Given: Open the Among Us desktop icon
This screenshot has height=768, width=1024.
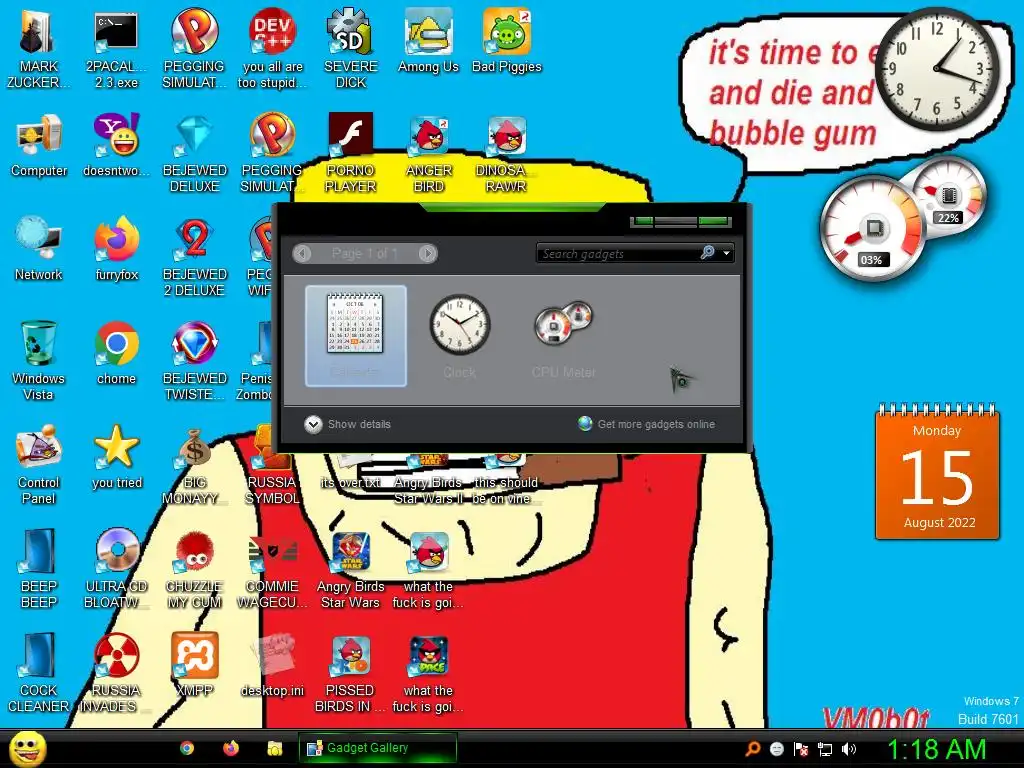Looking at the screenshot, I should [x=428, y=40].
